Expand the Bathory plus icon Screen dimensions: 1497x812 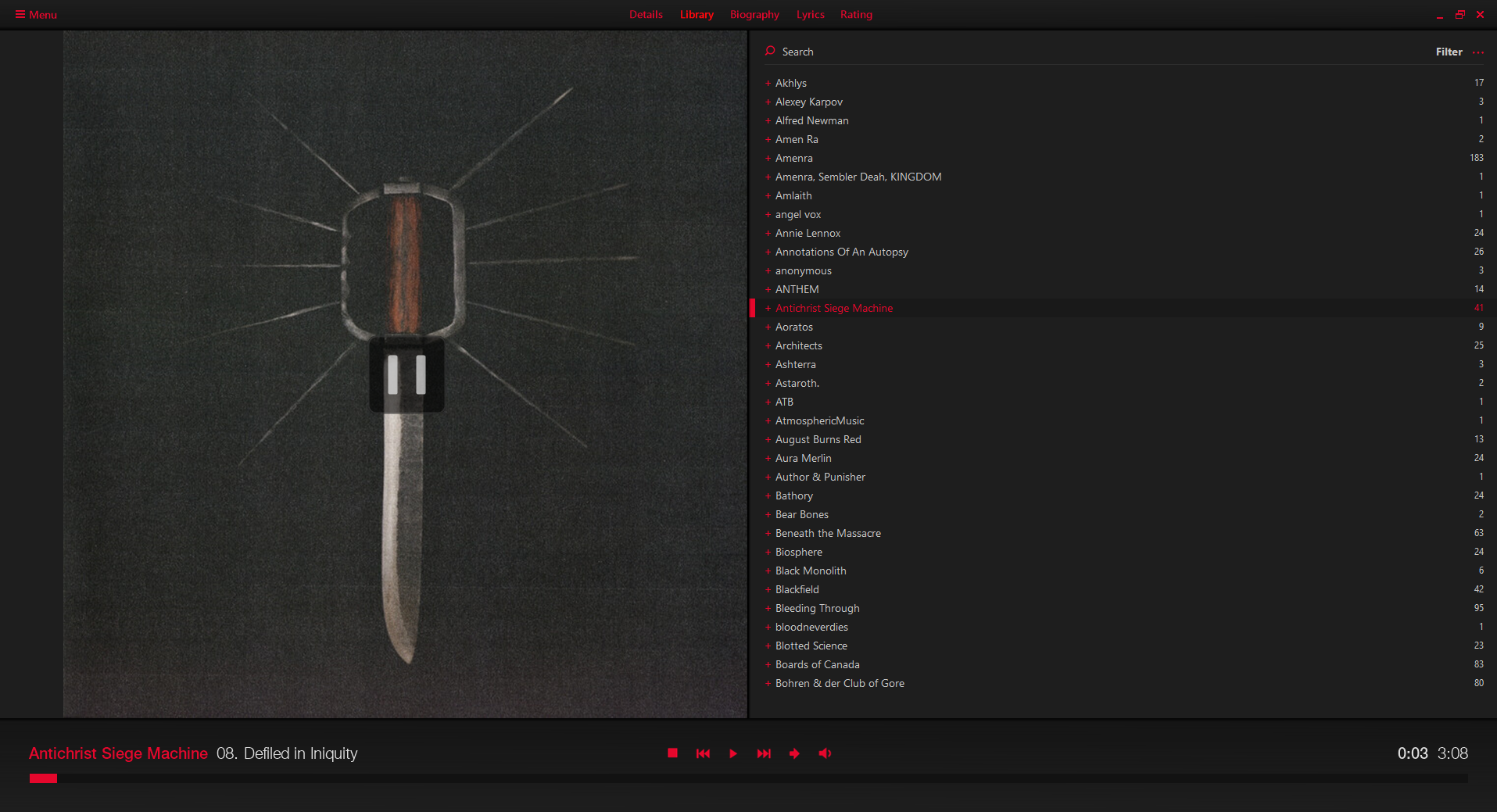[768, 495]
